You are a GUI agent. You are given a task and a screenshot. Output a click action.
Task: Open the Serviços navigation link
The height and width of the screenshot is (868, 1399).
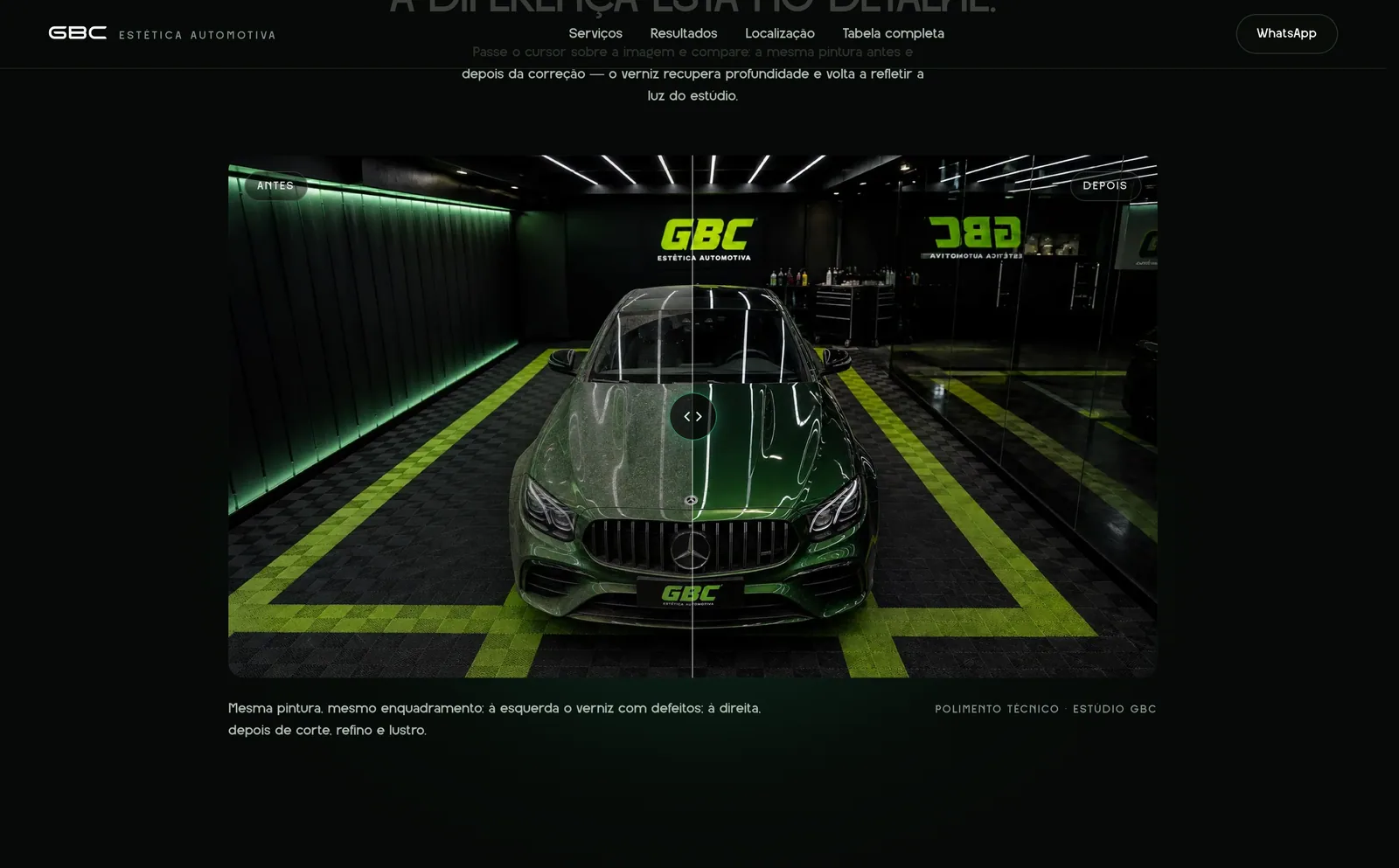click(x=595, y=33)
